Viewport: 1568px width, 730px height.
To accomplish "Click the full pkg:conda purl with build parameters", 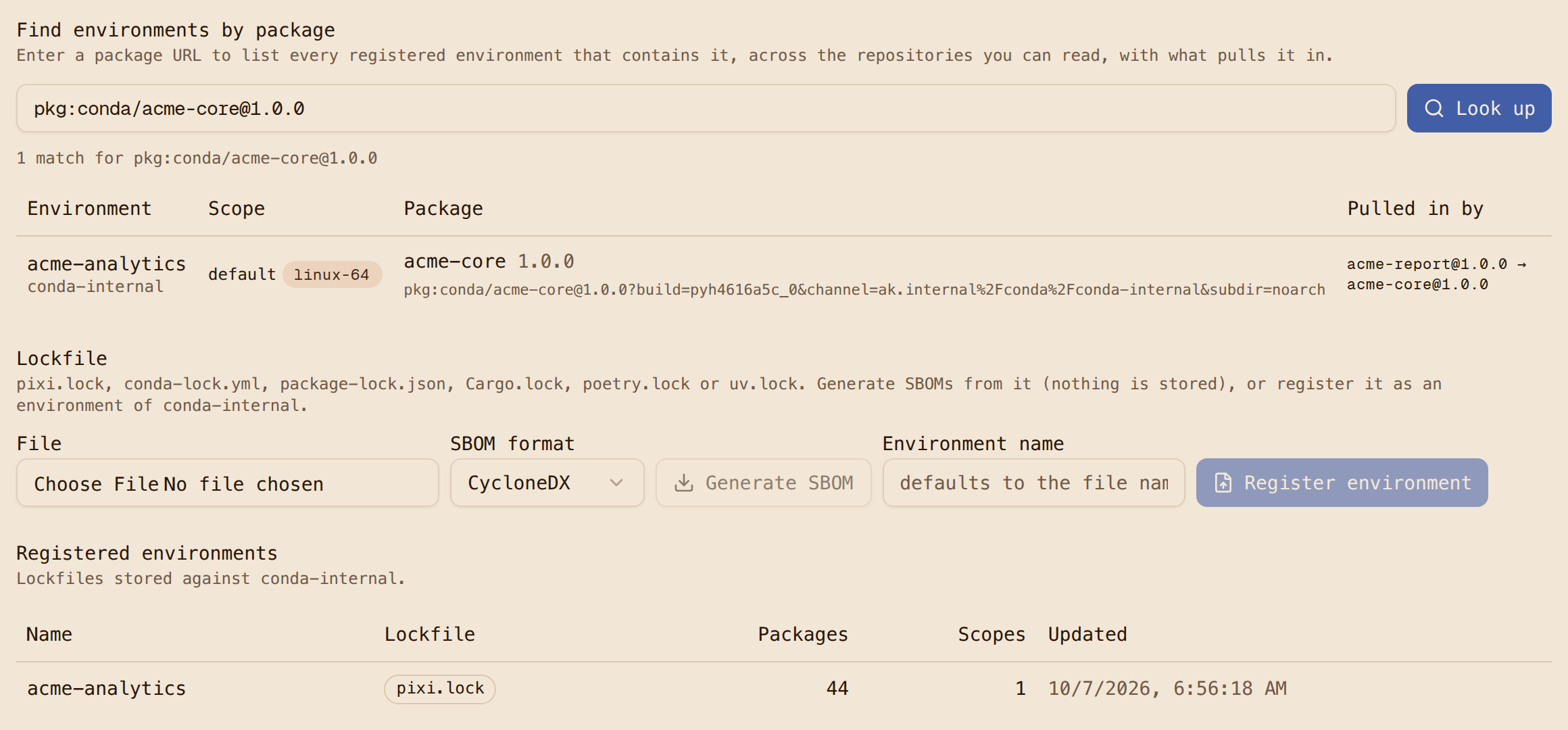I will click(864, 289).
